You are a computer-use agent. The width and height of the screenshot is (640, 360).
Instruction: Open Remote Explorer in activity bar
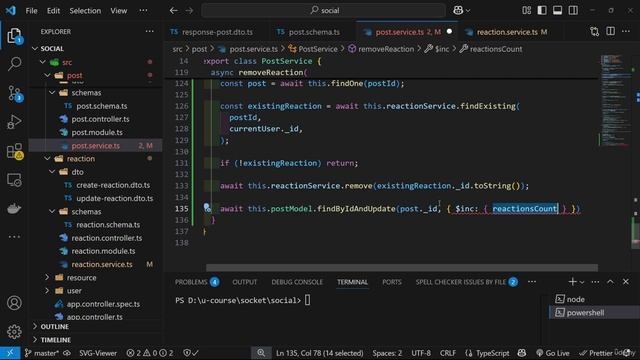pyautogui.click(x=14, y=180)
